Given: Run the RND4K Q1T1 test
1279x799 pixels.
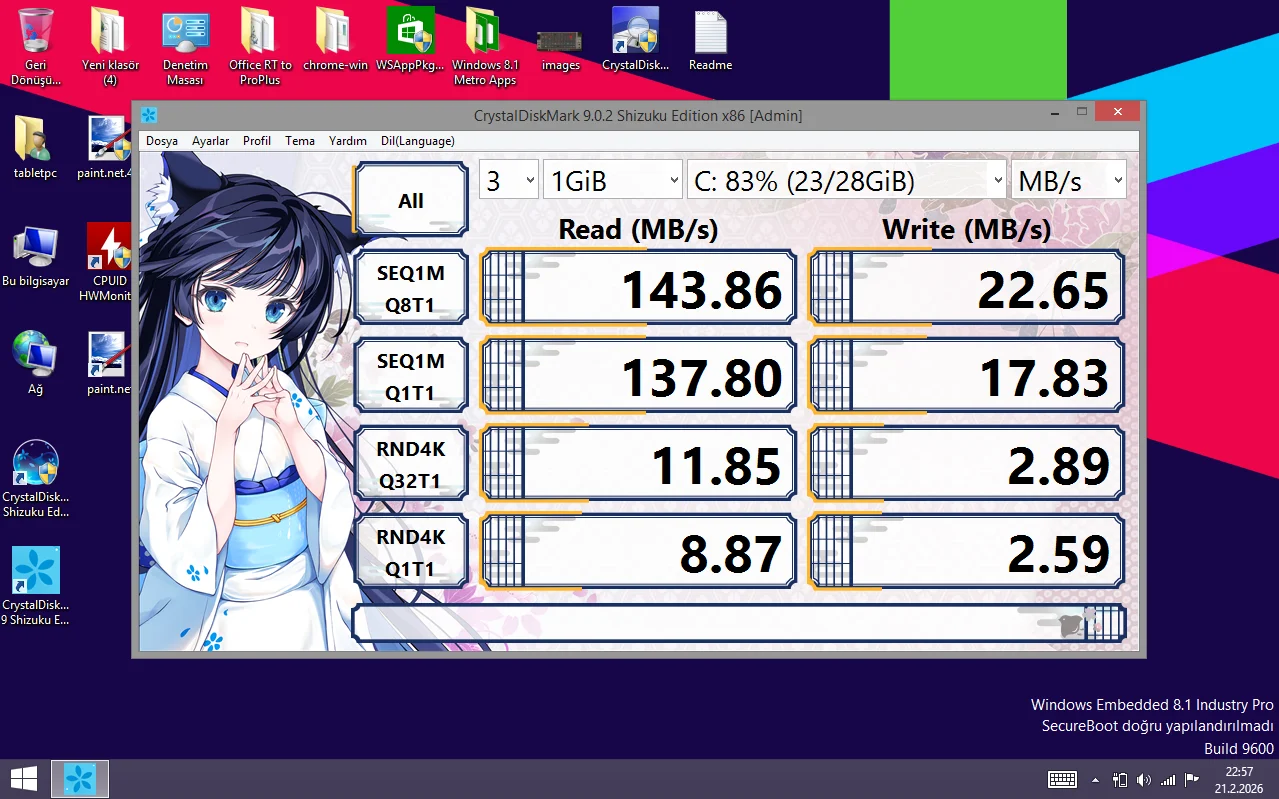Looking at the screenshot, I should pyautogui.click(x=411, y=552).
